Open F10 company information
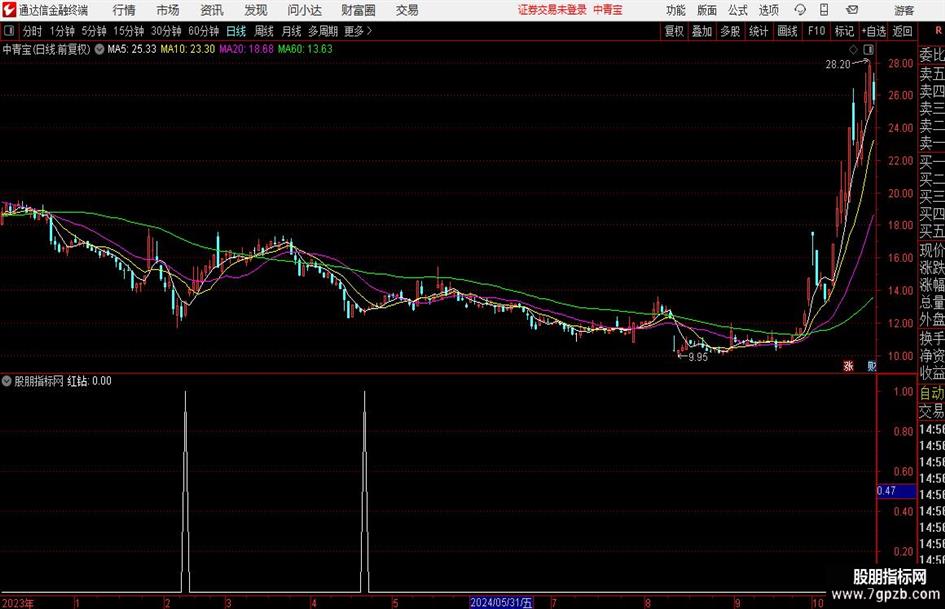945x609 pixels. pos(817,31)
